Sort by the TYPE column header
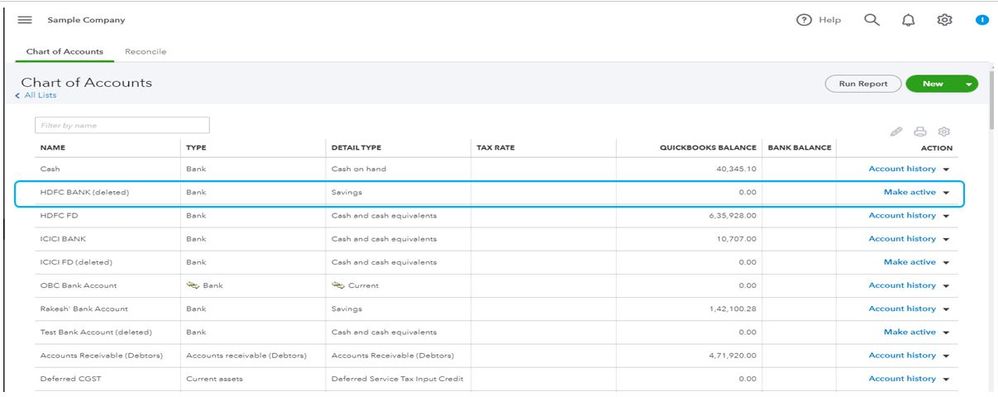 coord(196,148)
